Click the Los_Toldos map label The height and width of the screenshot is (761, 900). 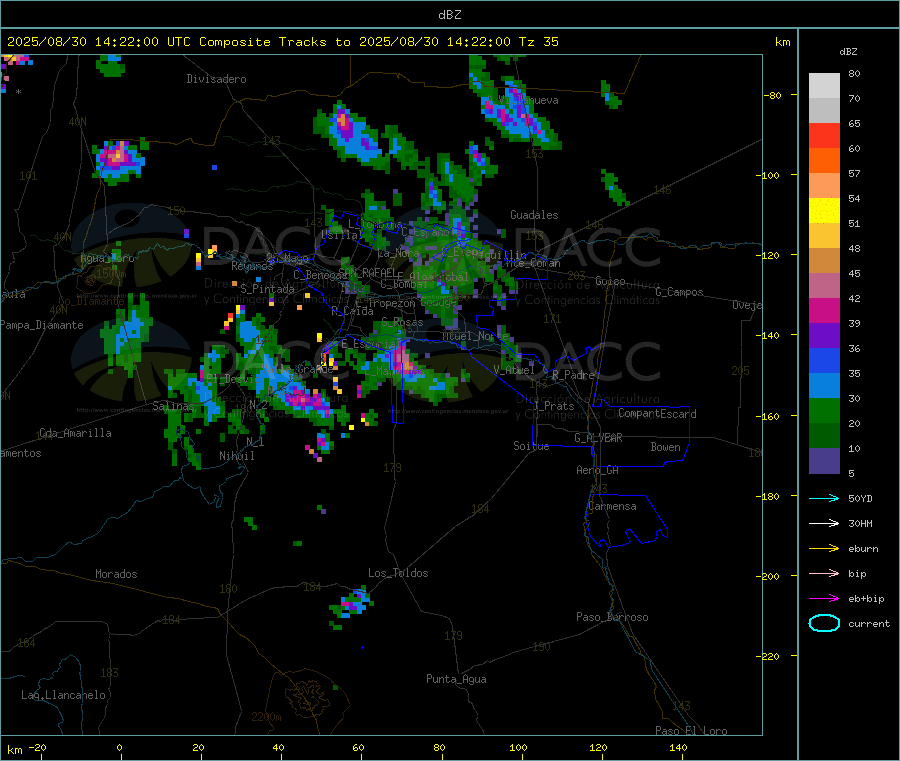[398, 573]
